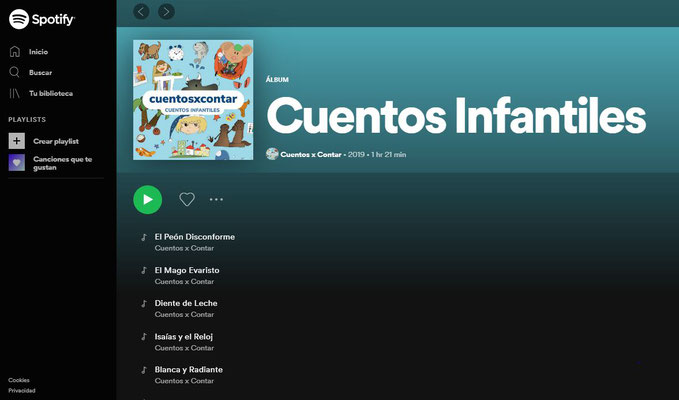
Task: Select track El Mago Evaristo
Action: point(187,270)
